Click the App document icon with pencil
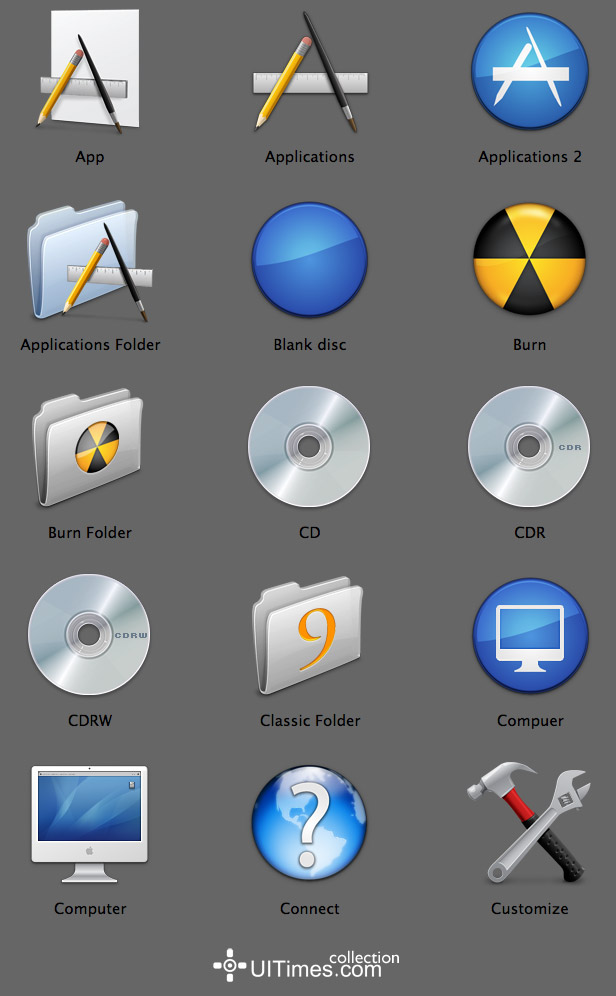The image size is (616, 996). click(88, 71)
